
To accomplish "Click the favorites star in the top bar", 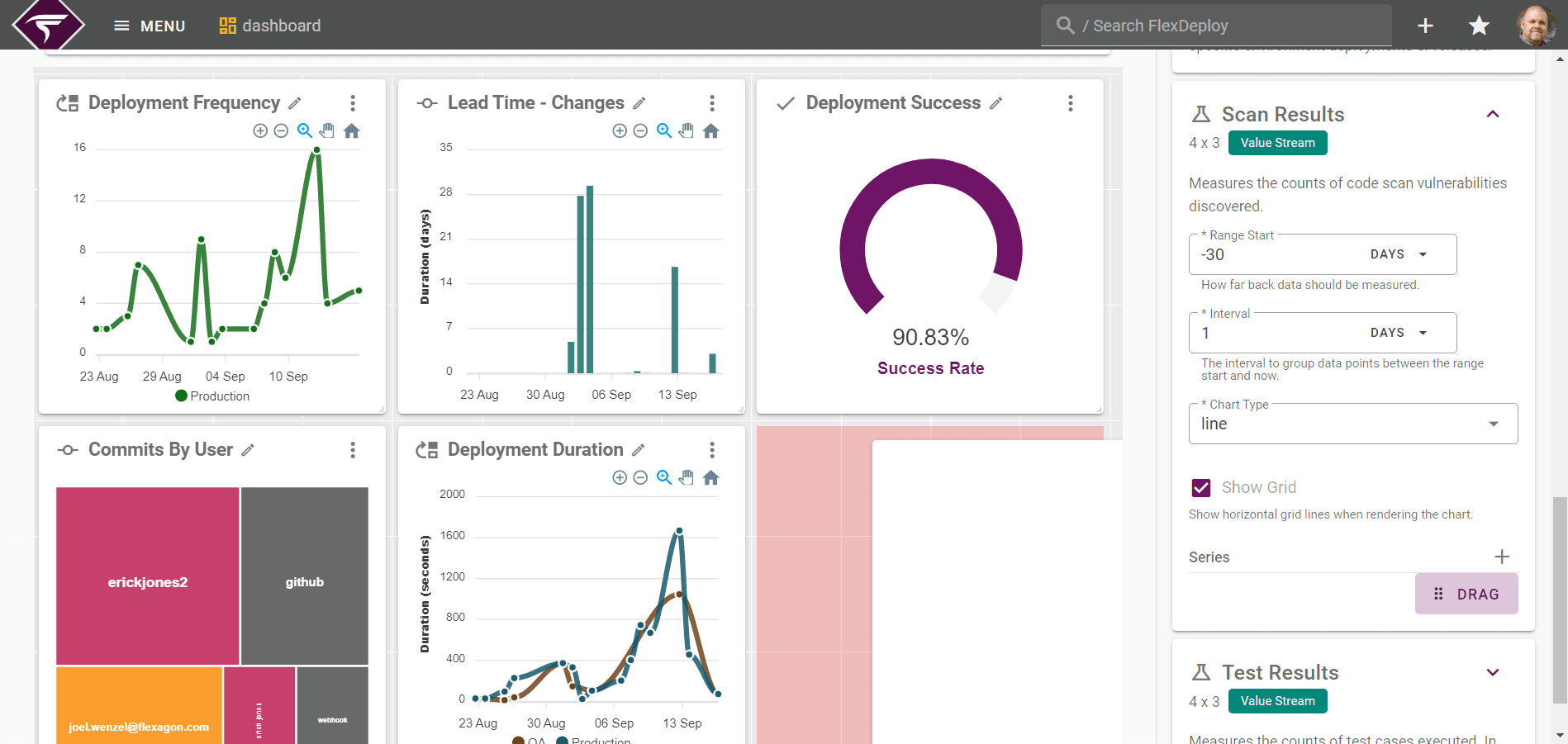I will click(x=1478, y=26).
